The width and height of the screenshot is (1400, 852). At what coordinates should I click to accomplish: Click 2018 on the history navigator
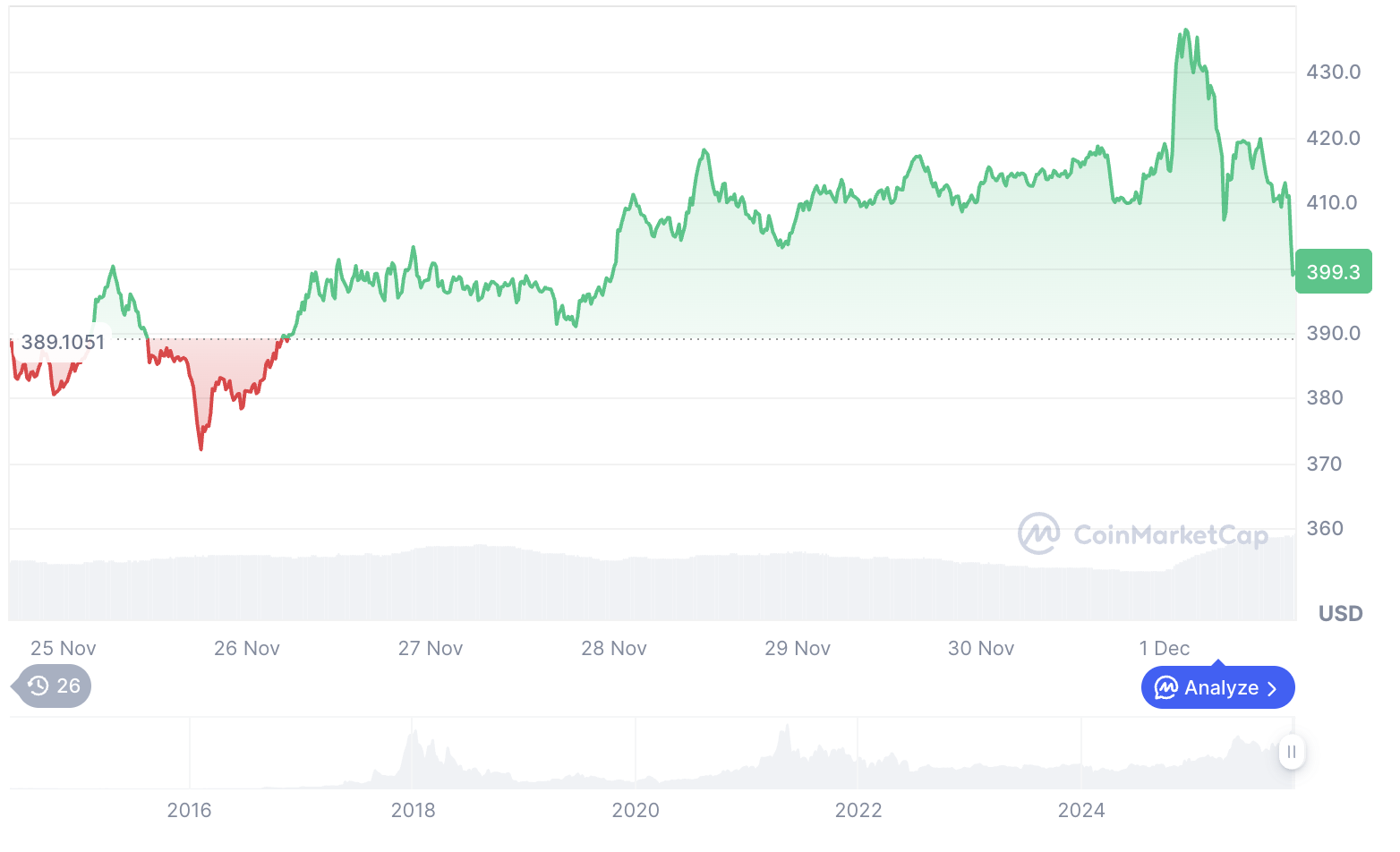tap(413, 811)
